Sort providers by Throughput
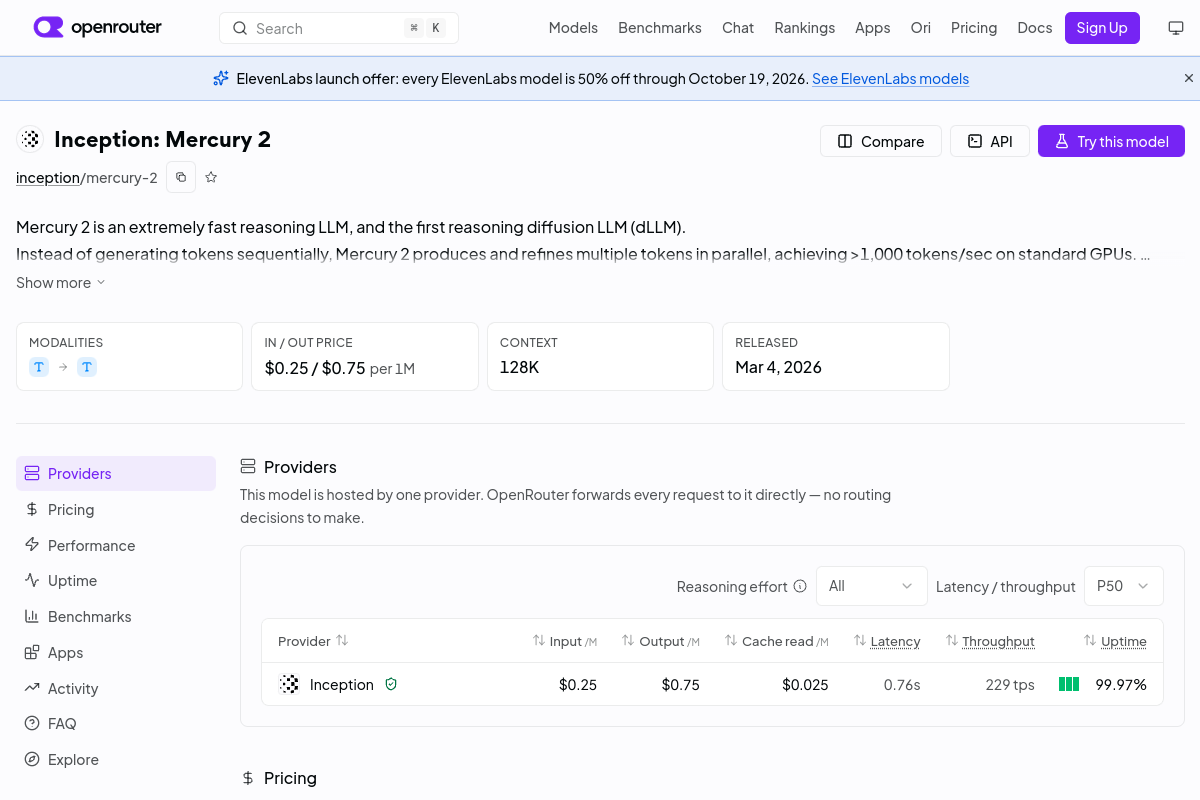Viewport: 1200px width, 800px height. click(x=990, y=641)
